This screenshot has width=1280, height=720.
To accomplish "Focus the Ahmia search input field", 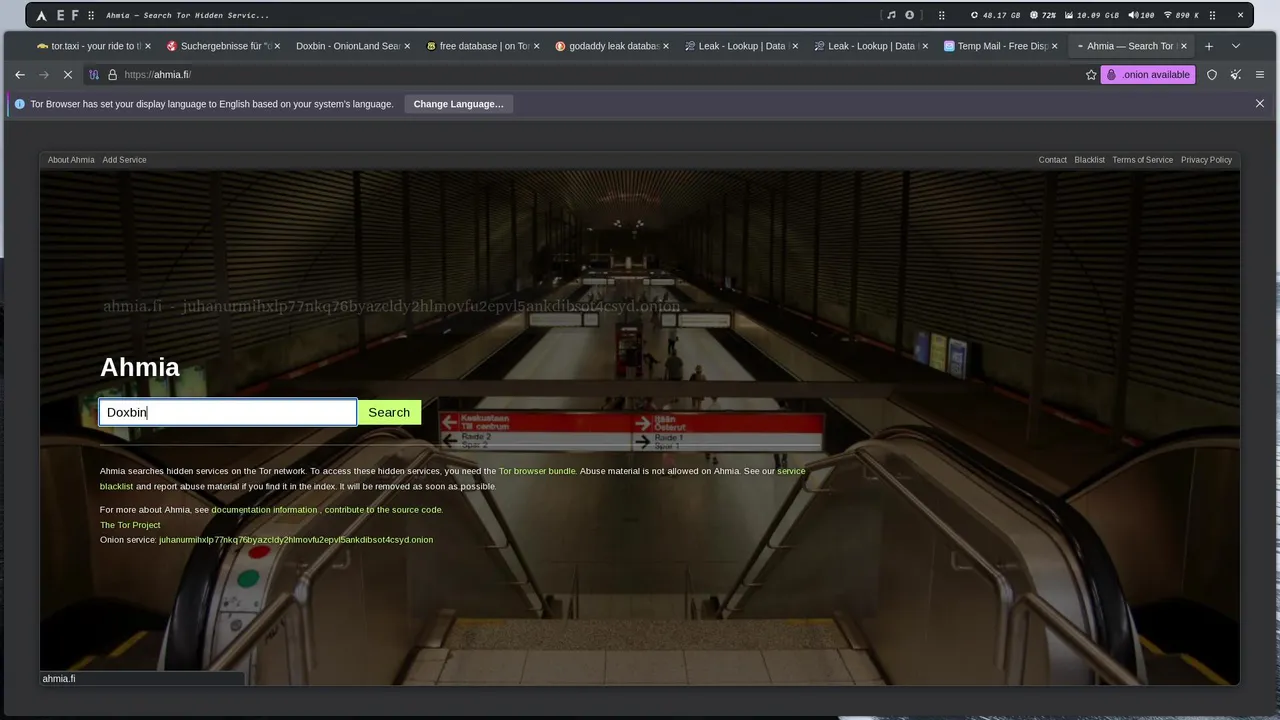I will pyautogui.click(x=228, y=412).
